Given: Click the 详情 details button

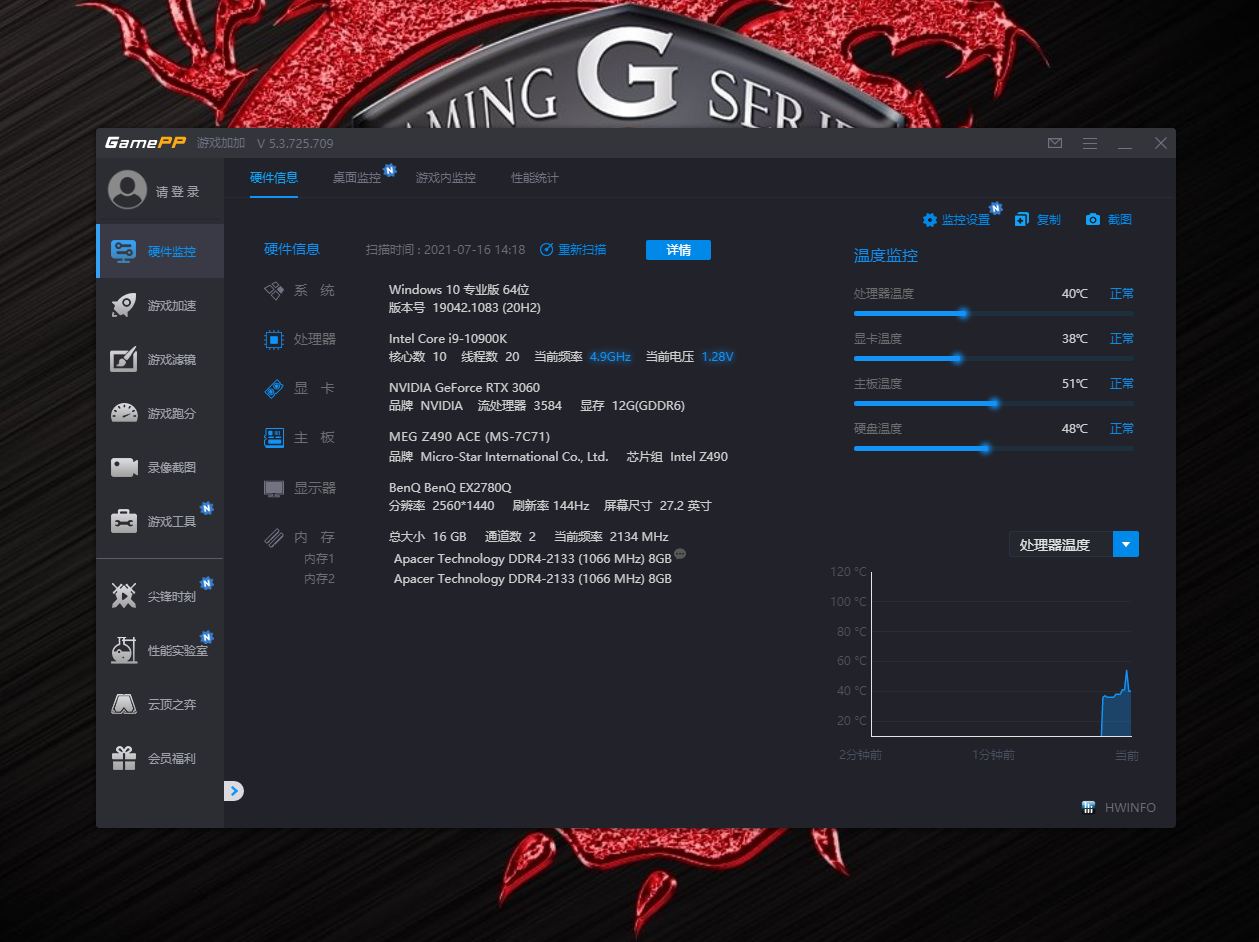Looking at the screenshot, I should [x=678, y=250].
